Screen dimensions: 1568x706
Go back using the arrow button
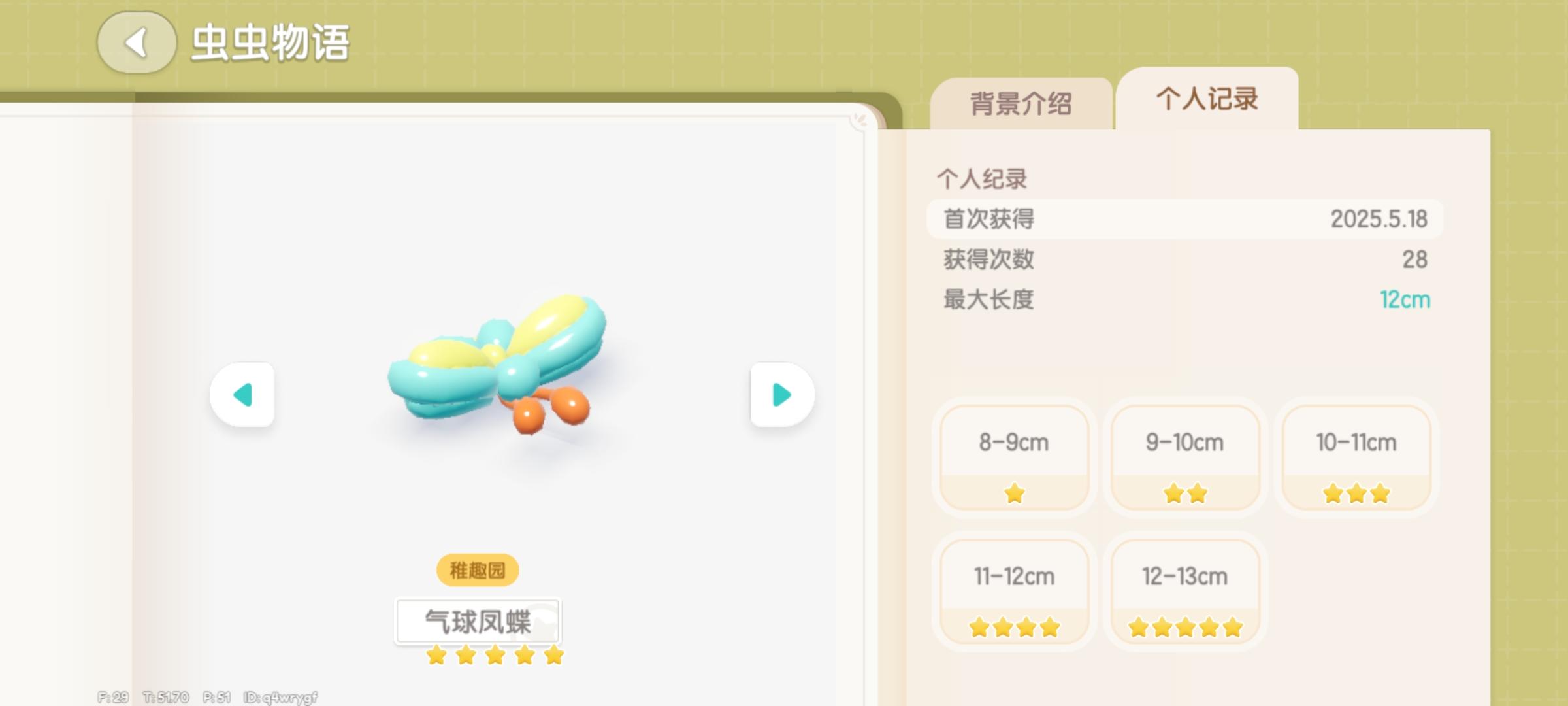tap(137, 43)
